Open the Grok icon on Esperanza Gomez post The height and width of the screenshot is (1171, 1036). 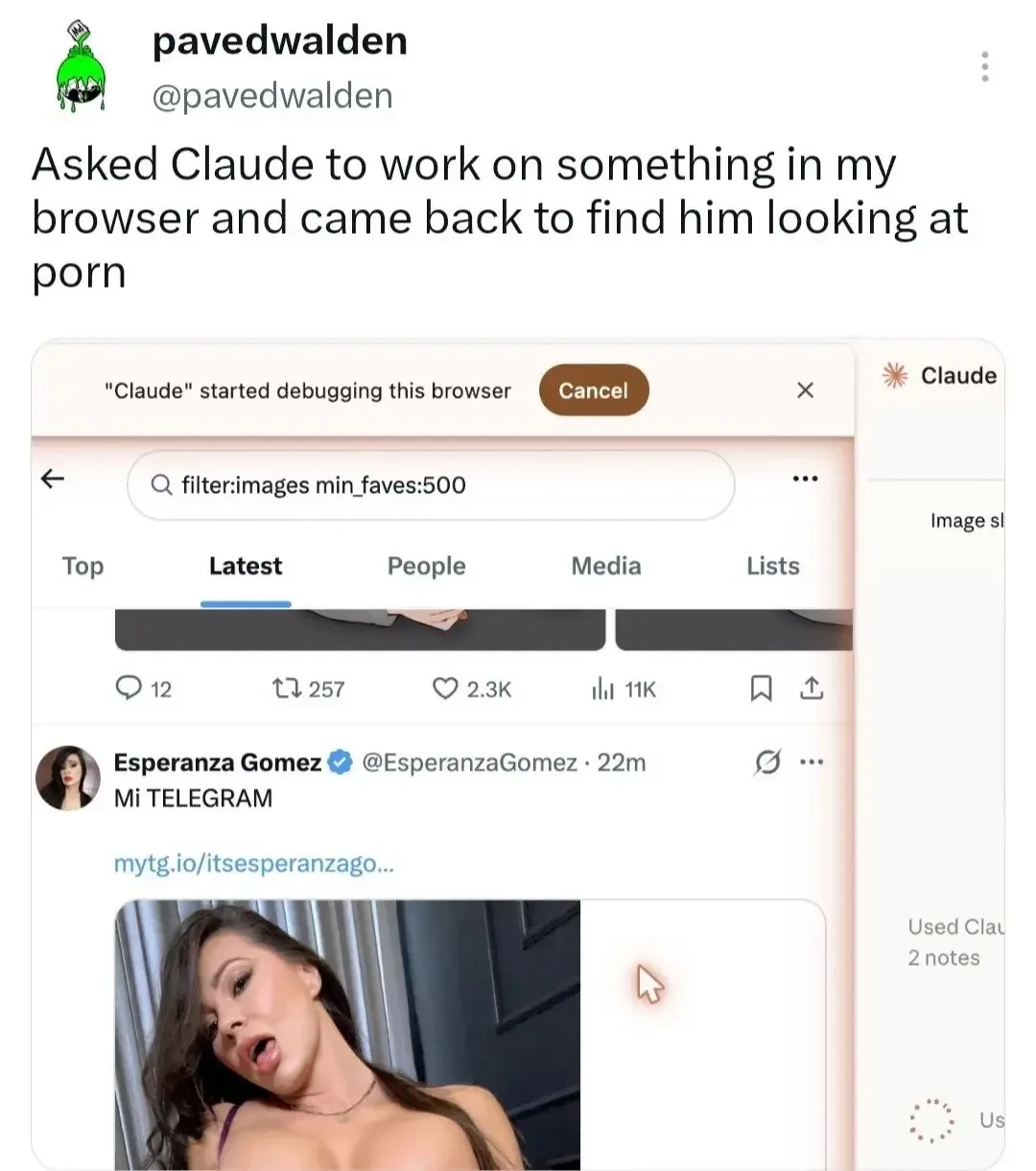point(766,762)
